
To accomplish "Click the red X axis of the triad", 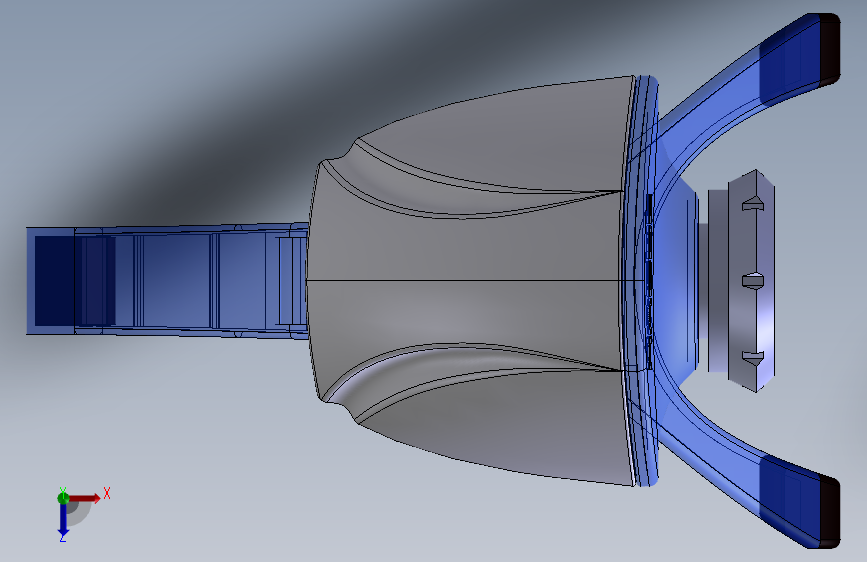I will (84, 498).
